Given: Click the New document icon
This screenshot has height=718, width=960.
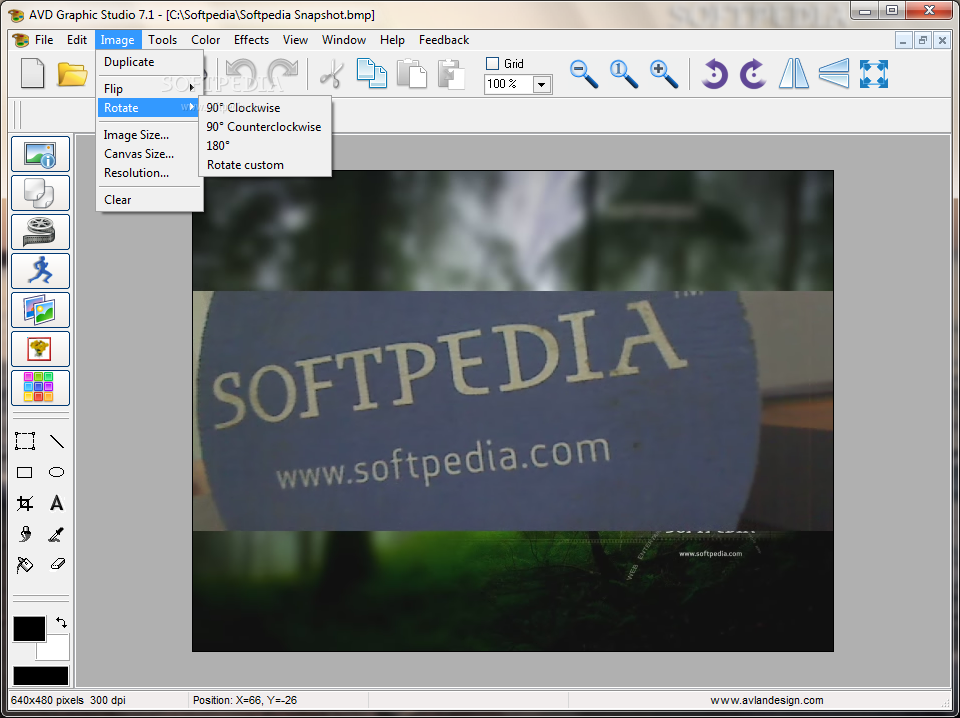Looking at the screenshot, I should 32,73.
